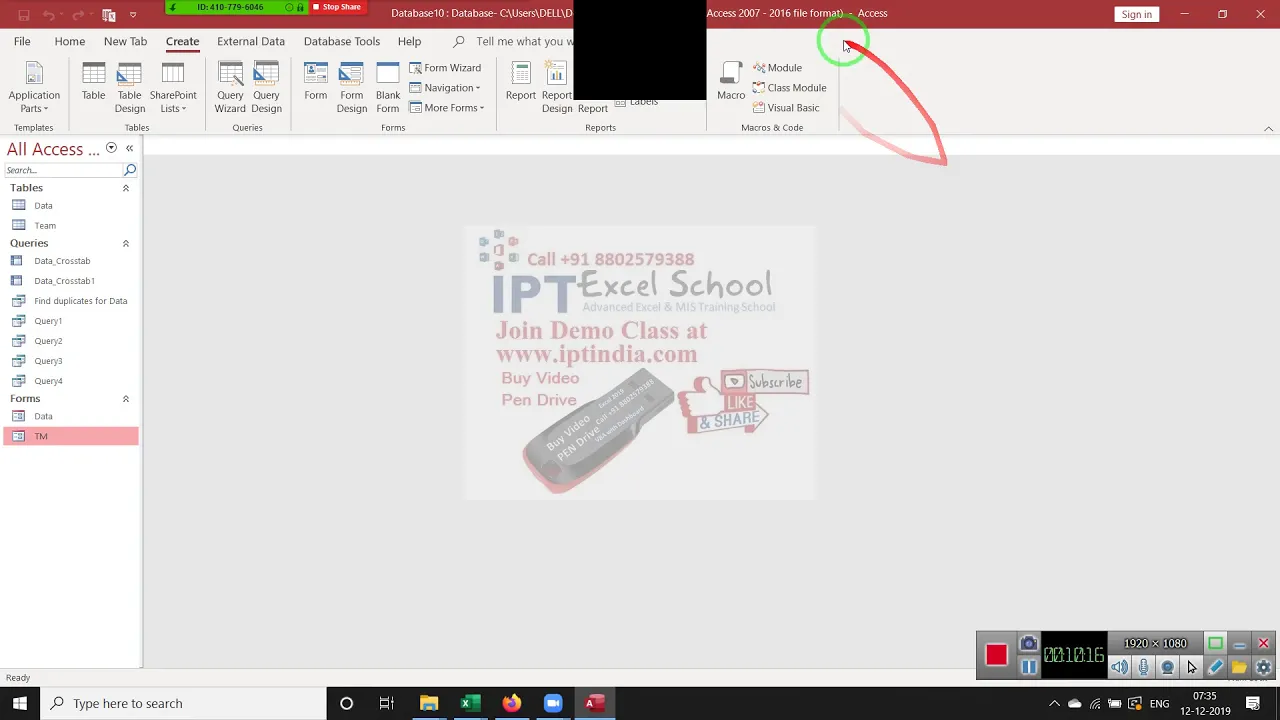Screen dimensions: 1280x720
Task: Click the navigation pane Search box
Action: 63,170
